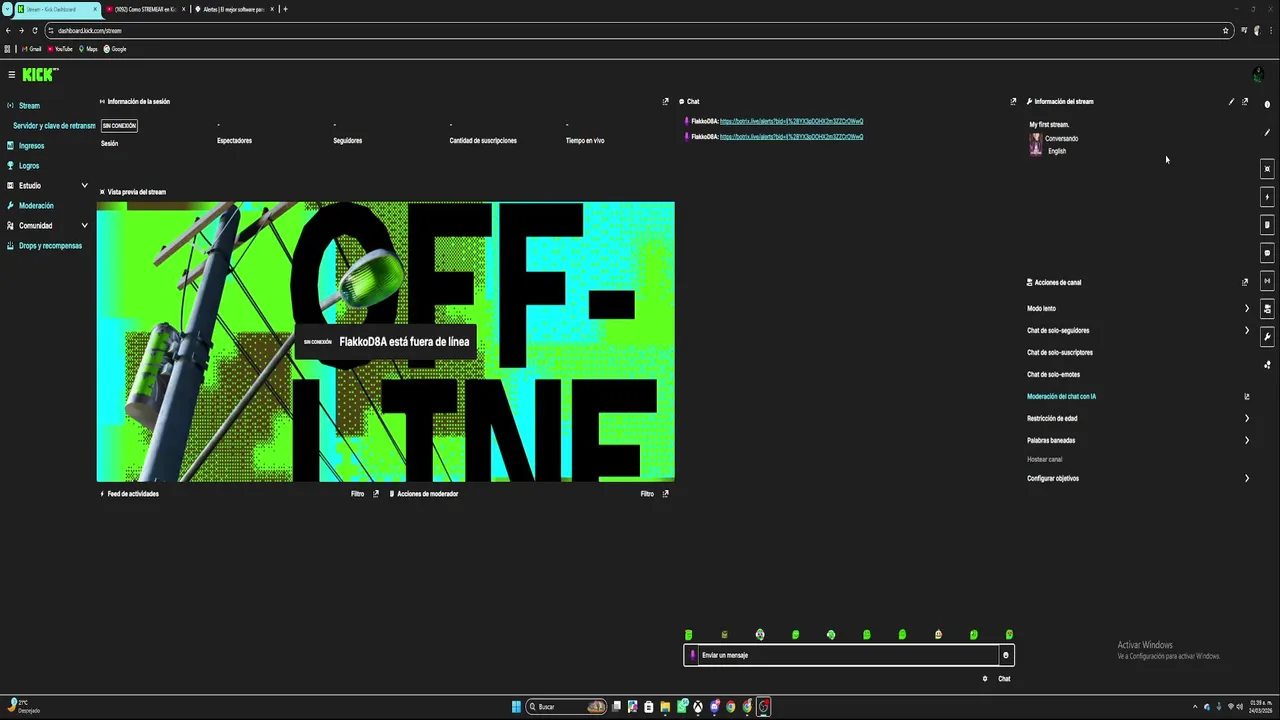Viewport: 1280px width, 720px height.
Task: Open emoji picker in chat message box
Action: [x=1006, y=655]
